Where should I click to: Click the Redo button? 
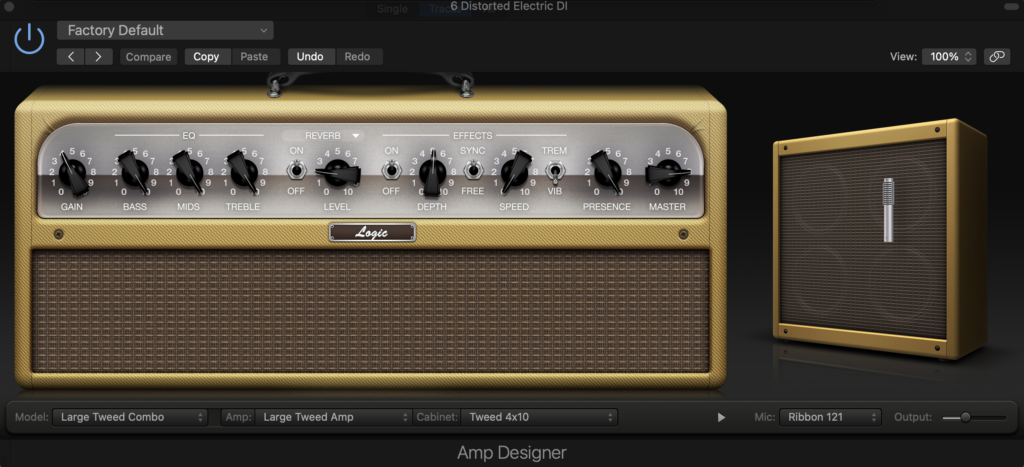357,57
